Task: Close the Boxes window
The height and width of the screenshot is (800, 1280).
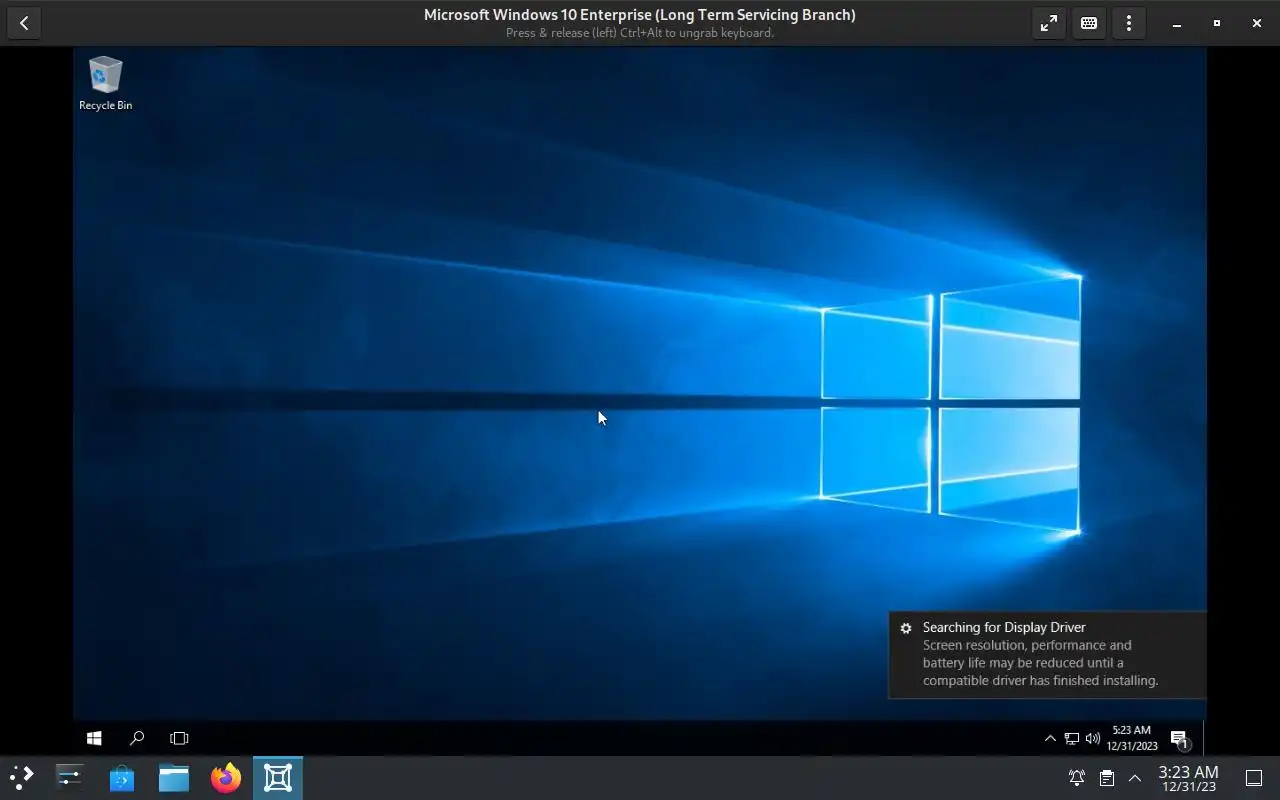Action: [1257, 23]
